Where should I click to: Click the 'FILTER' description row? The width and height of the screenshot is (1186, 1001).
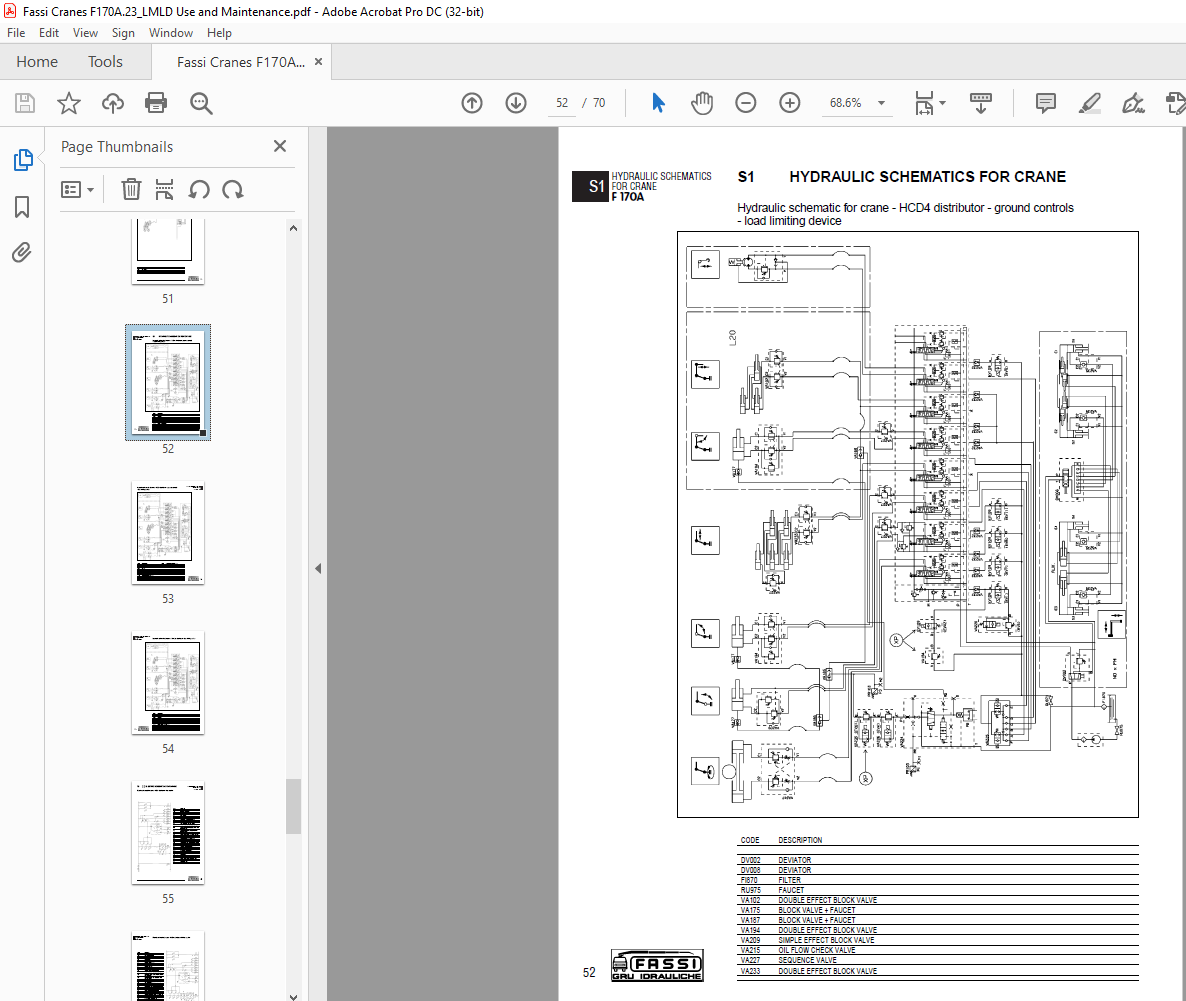coord(938,880)
